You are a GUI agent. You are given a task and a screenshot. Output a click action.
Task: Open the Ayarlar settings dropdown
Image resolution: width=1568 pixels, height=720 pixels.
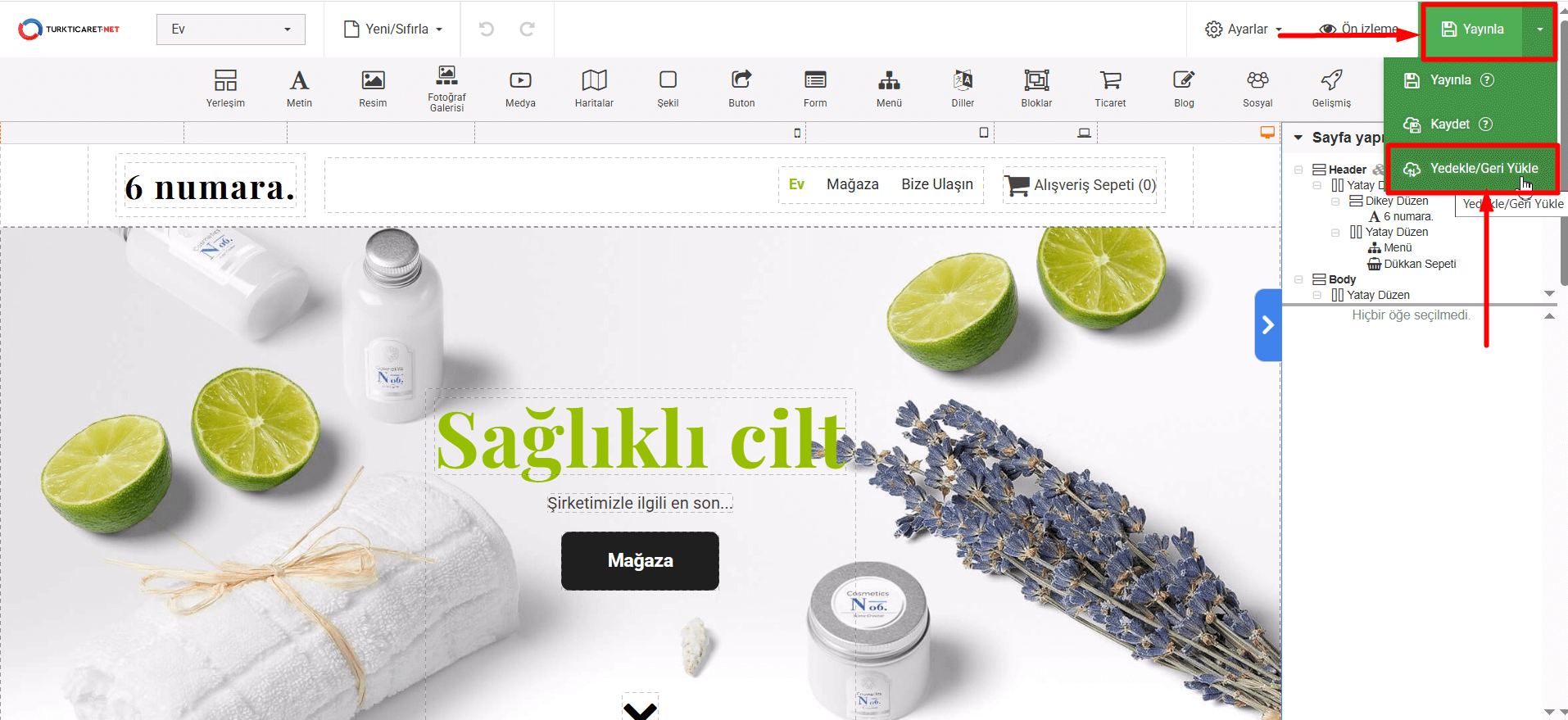pyautogui.click(x=1244, y=29)
